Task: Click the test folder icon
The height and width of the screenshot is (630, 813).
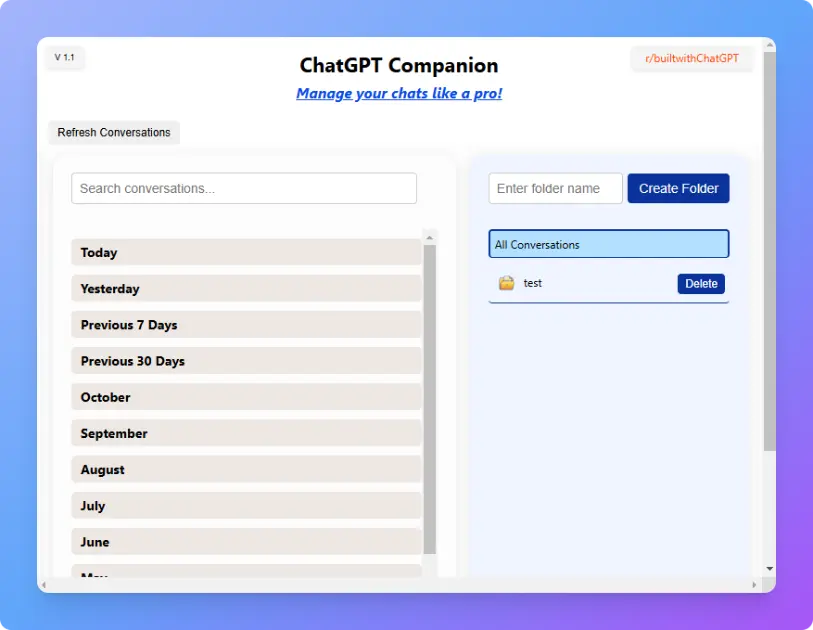Action: pyautogui.click(x=506, y=283)
